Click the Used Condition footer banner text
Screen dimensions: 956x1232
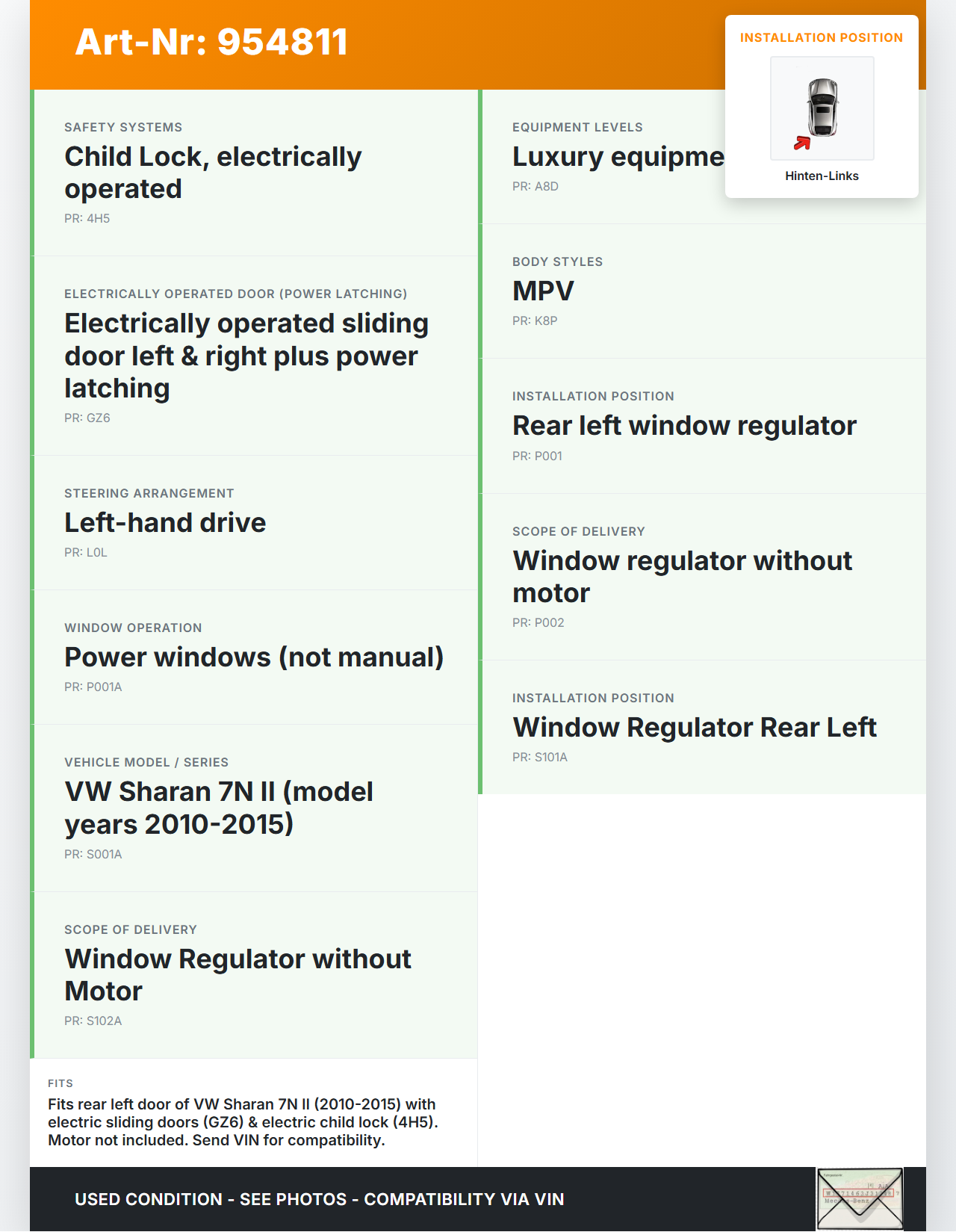tap(319, 1199)
